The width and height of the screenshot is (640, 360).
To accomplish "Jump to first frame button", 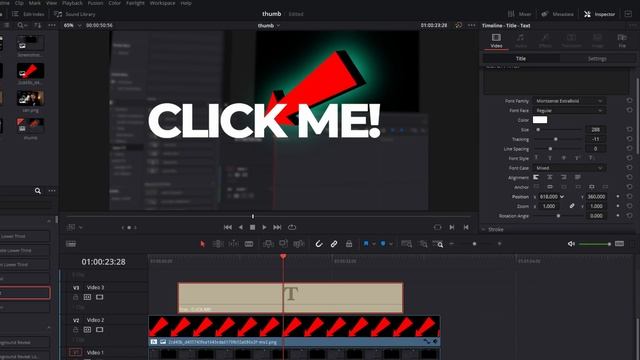I will point(228,227).
